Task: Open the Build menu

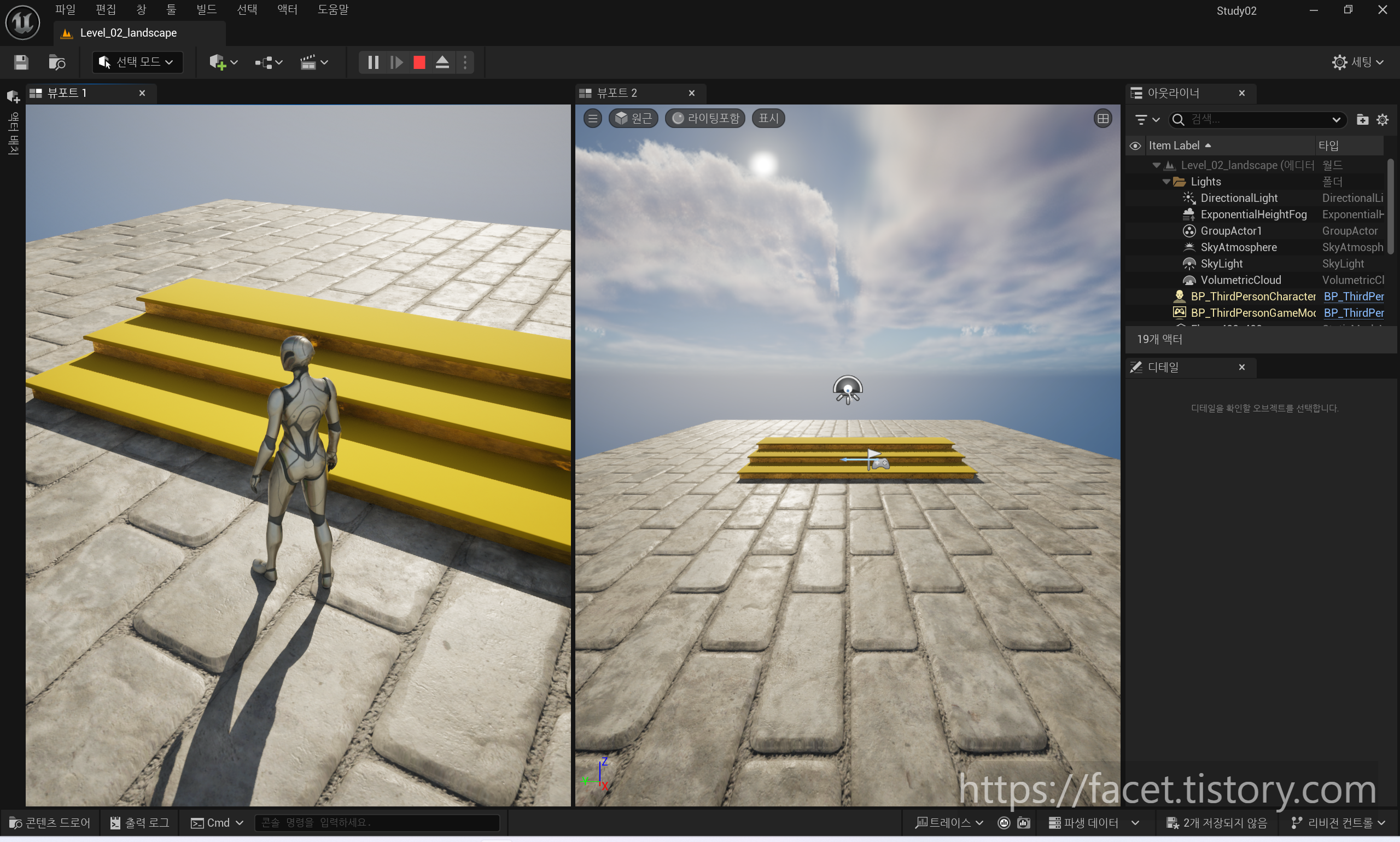Action: [x=206, y=10]
